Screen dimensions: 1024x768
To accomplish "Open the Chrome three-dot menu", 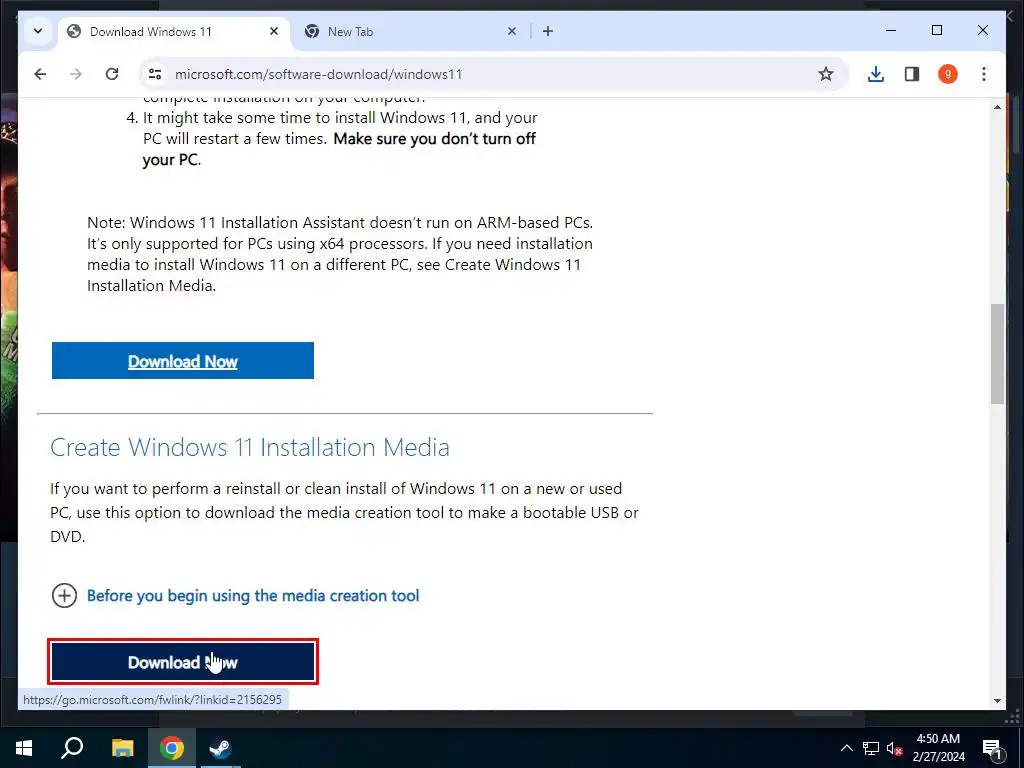I will [984, 74].
